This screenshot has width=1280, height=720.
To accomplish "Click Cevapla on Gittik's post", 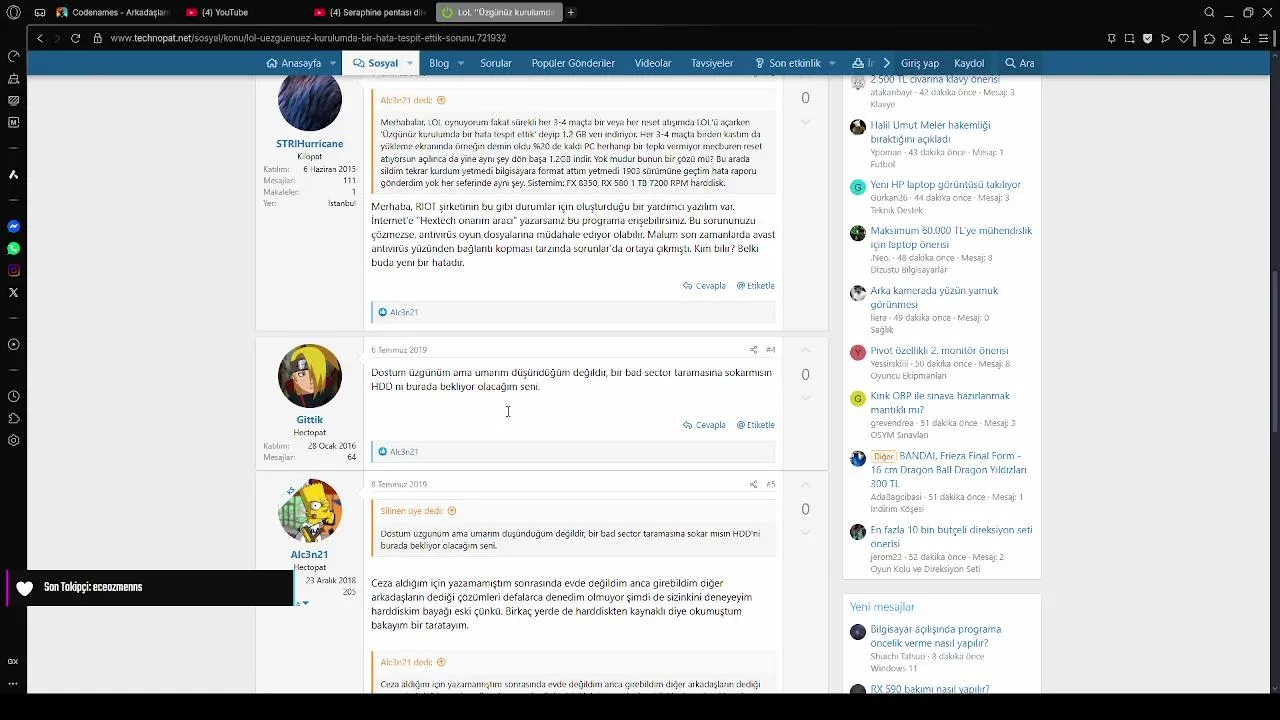I will click(x=705, y=425).
